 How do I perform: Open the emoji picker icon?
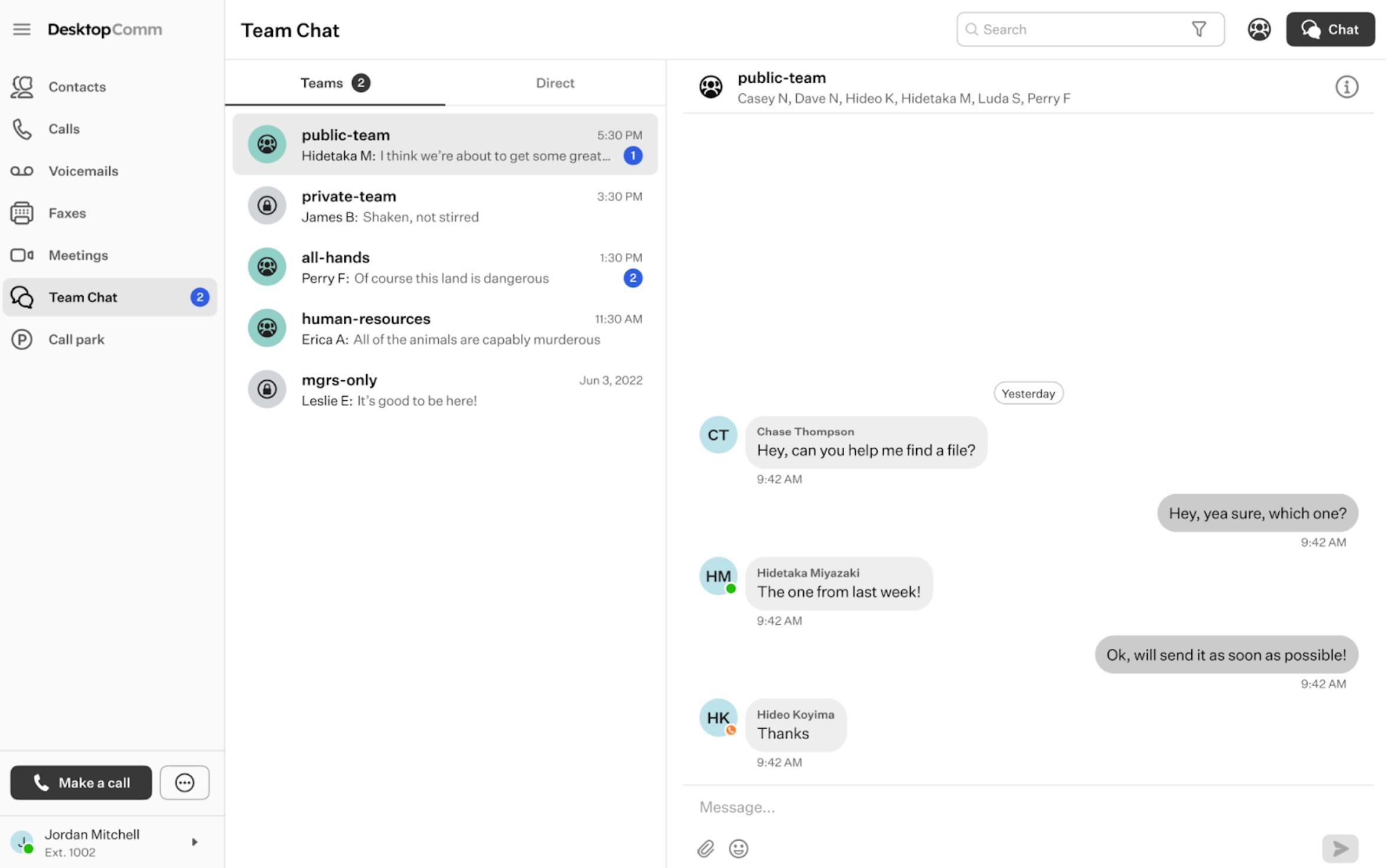[738, 849]
